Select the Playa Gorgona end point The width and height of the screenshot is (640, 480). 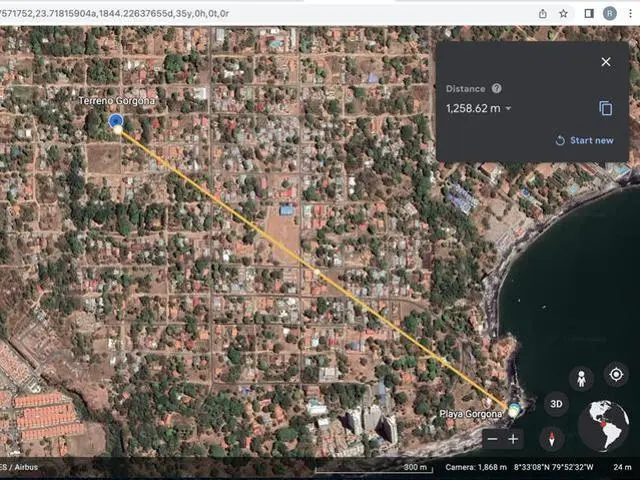tap(513, 410)
